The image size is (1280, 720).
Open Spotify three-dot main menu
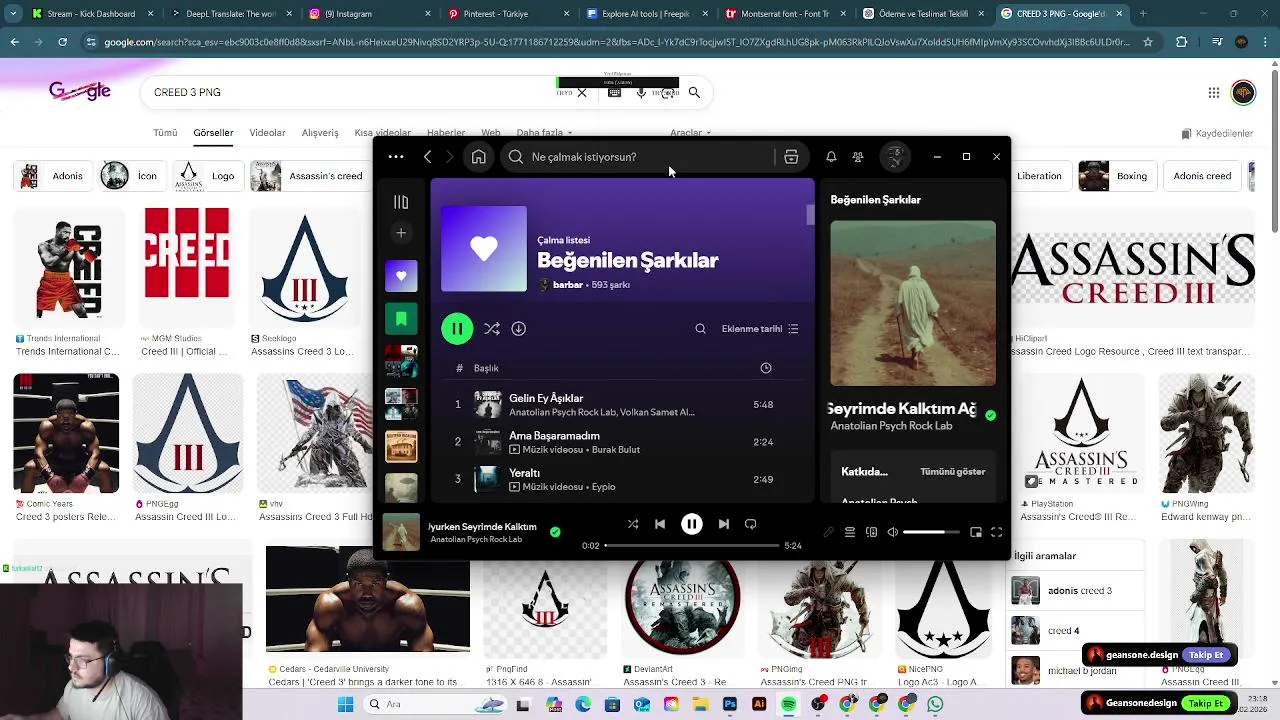pyautogui.click(x=396, y=157)
